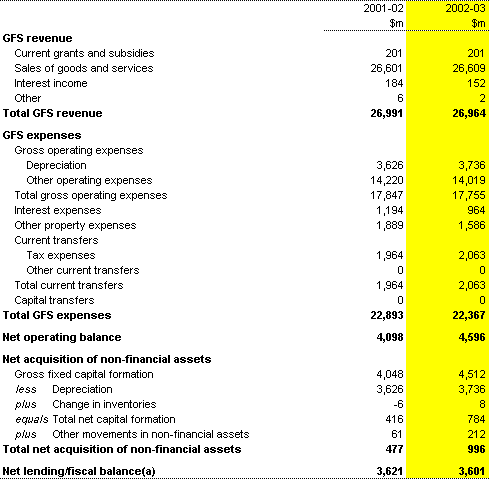Click the 'Change in inventories' label

104,405
